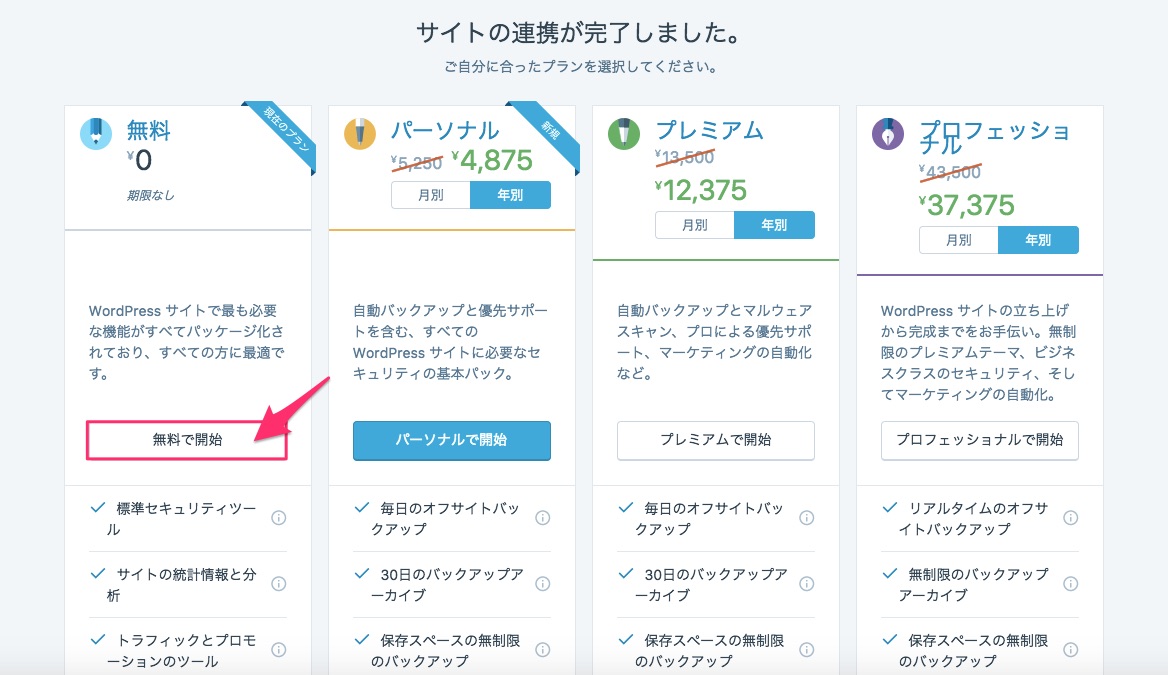The width and height of the screenshot is (1168, 675).
Task: Click the プロフェッショナルで開始 button
Action: pyautogui.click(x=980, y=440)
